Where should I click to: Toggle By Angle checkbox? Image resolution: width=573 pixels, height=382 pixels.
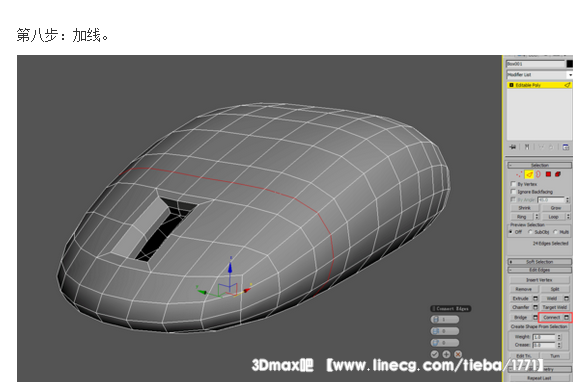513,200
